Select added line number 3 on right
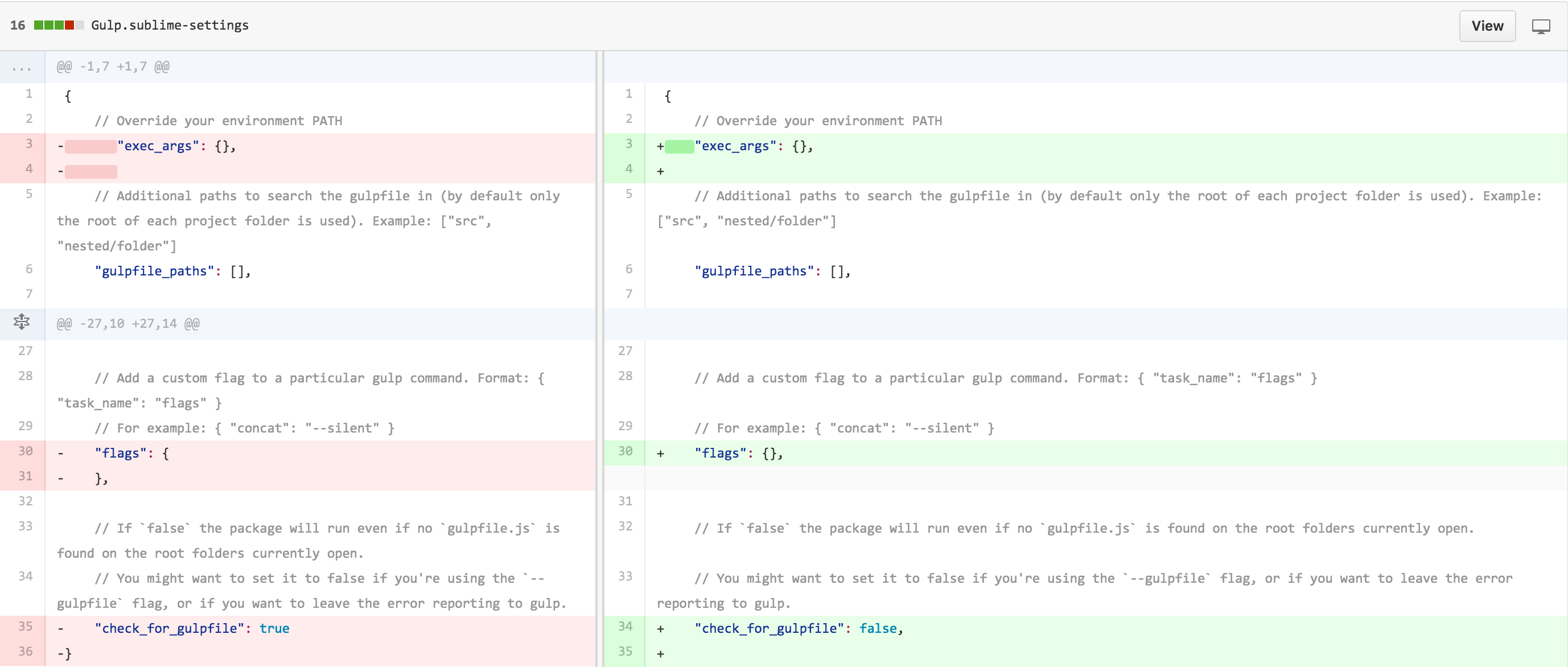Image resolution: width=1568 pixels, height=667 pixels. (628, 144)
